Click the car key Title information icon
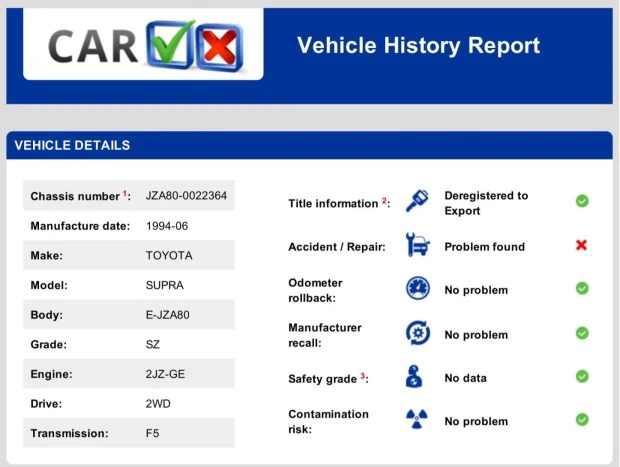 coord(417,200)
